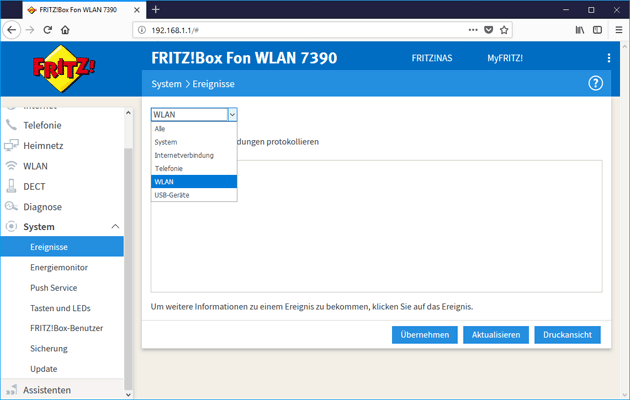630x400 pixels.
Task: Click the System icon in sidebar
Action: click(11, 227)
